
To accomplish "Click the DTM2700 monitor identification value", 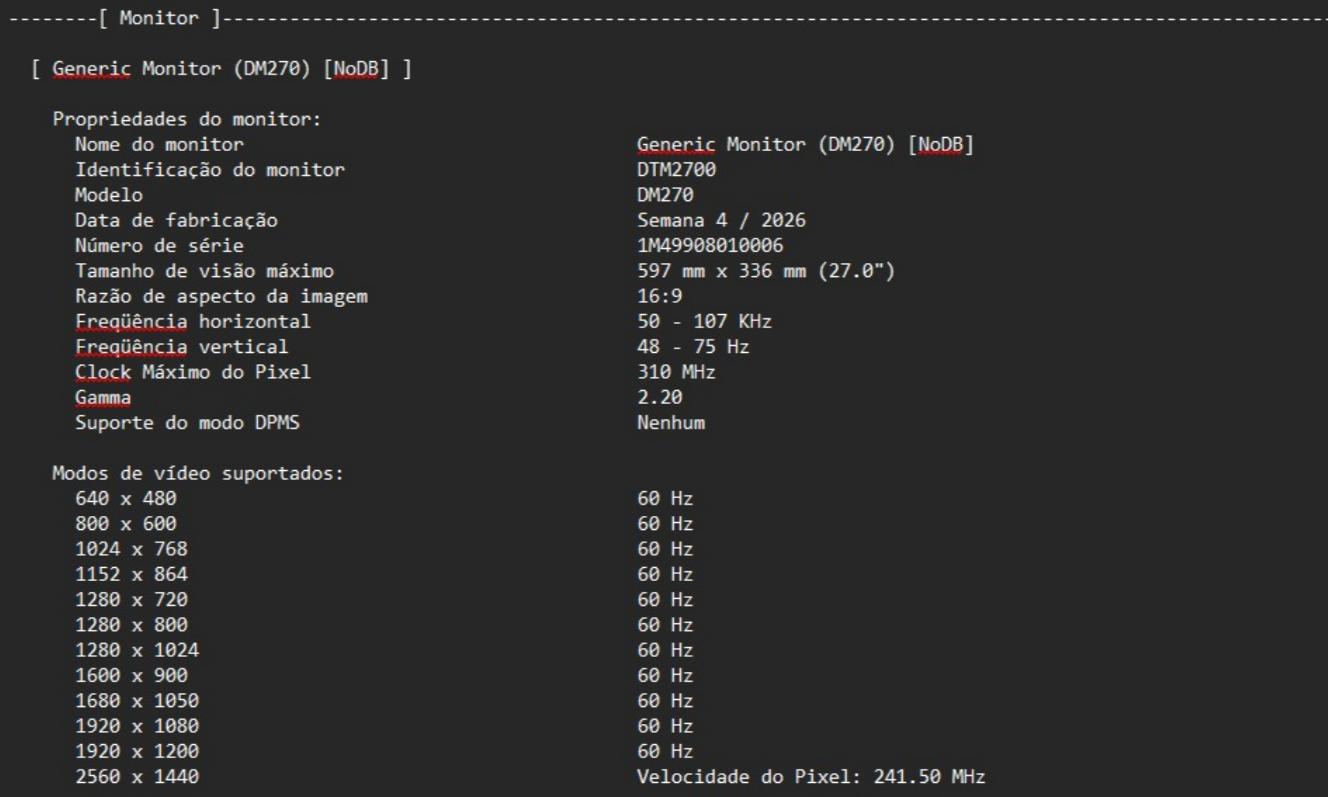I will (676, 170).
